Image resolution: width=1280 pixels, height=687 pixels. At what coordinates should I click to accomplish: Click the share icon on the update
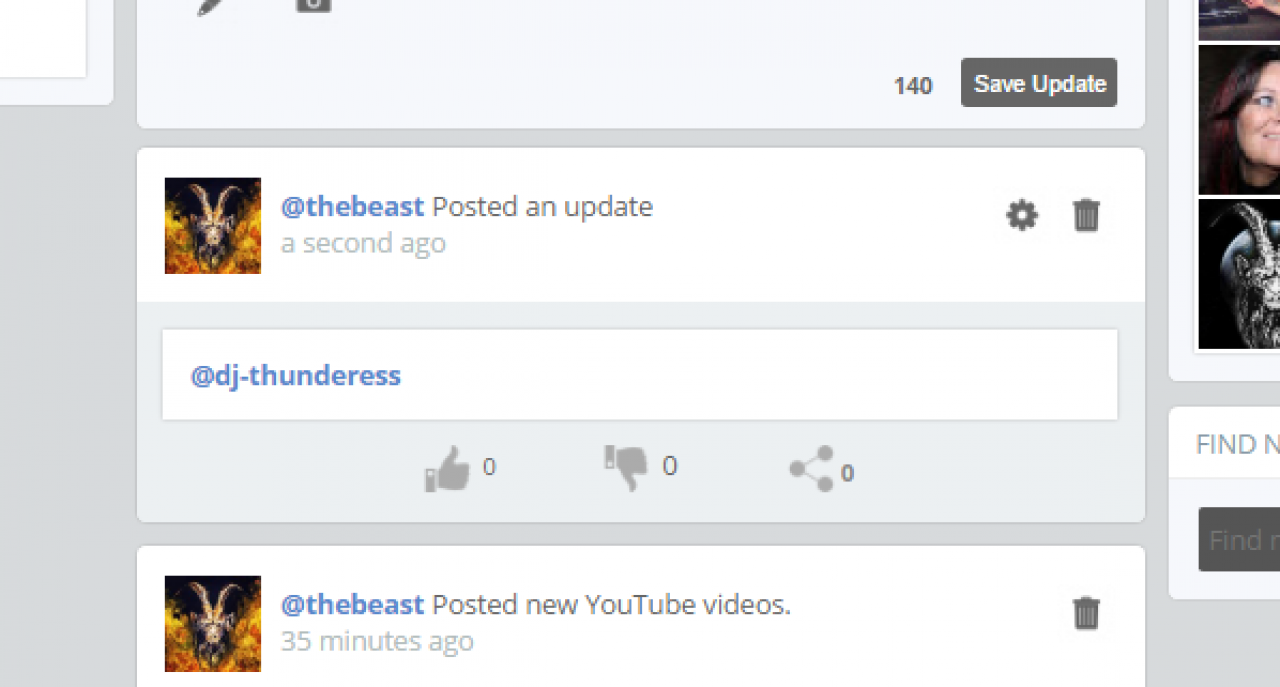point(811,469)
